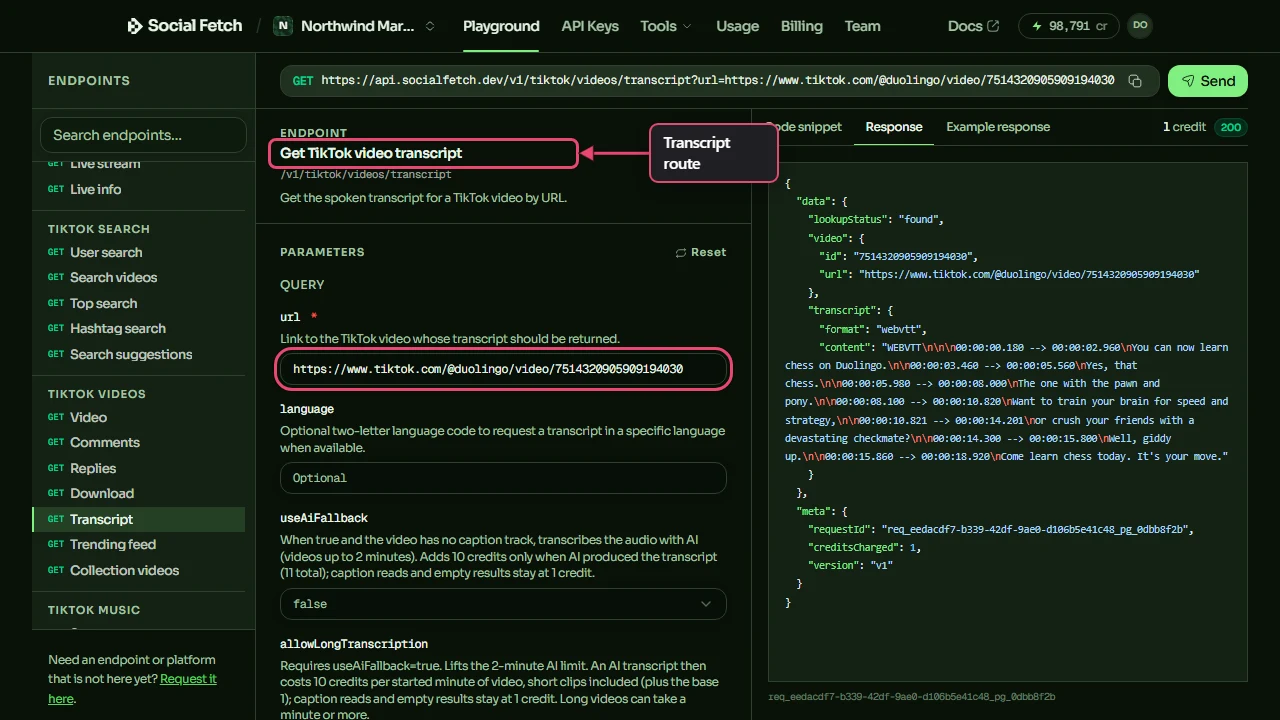Go to the Billing page
The width and height of the screenshot is (1280, 720).
[x=802, y=26]
